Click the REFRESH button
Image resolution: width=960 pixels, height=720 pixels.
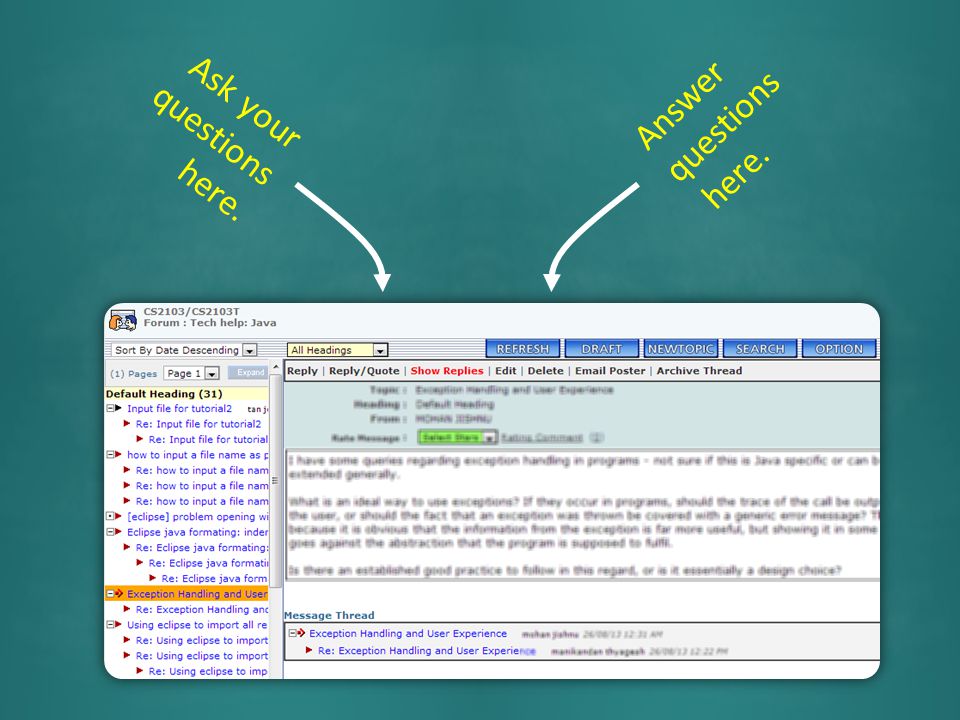click(x=522, y=349)
